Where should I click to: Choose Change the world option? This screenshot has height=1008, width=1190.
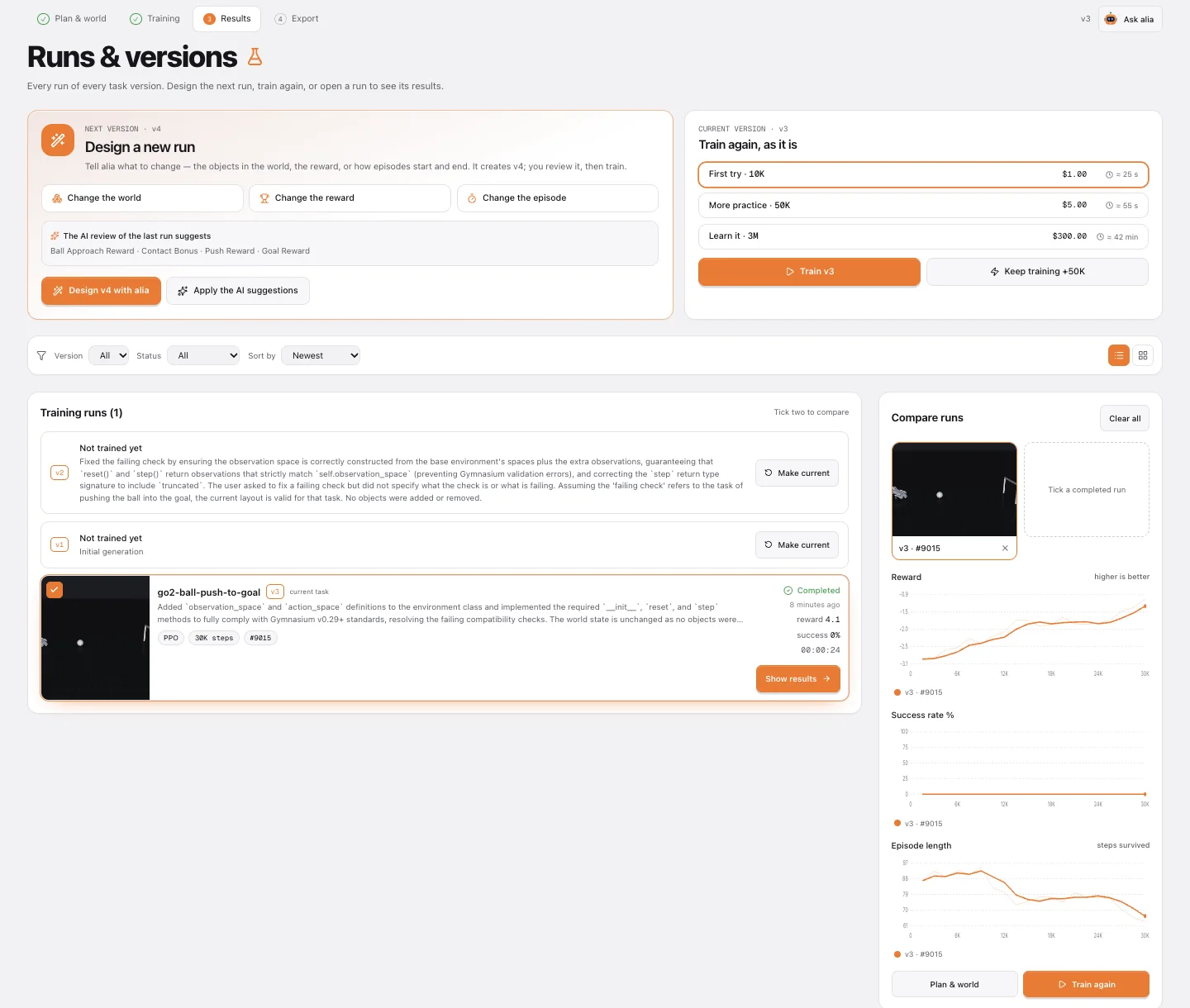tap(142, 198)
